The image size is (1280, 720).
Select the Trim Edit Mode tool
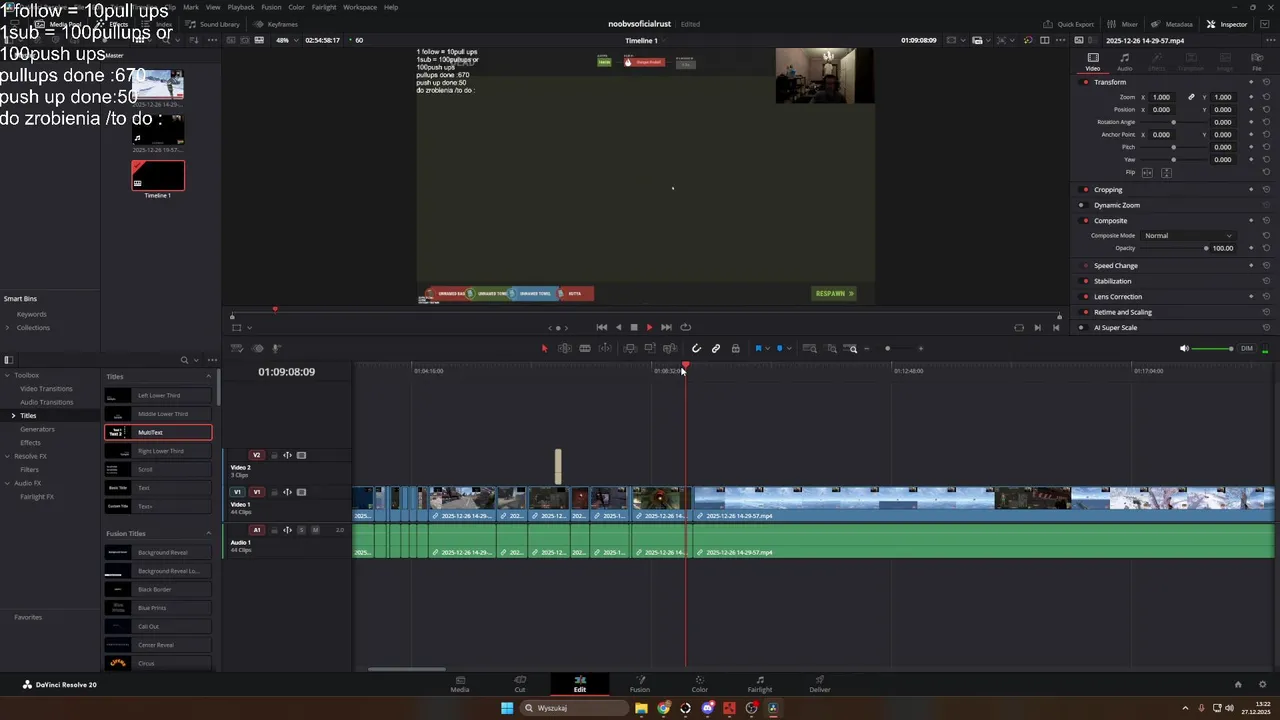(x=565, y=348)
